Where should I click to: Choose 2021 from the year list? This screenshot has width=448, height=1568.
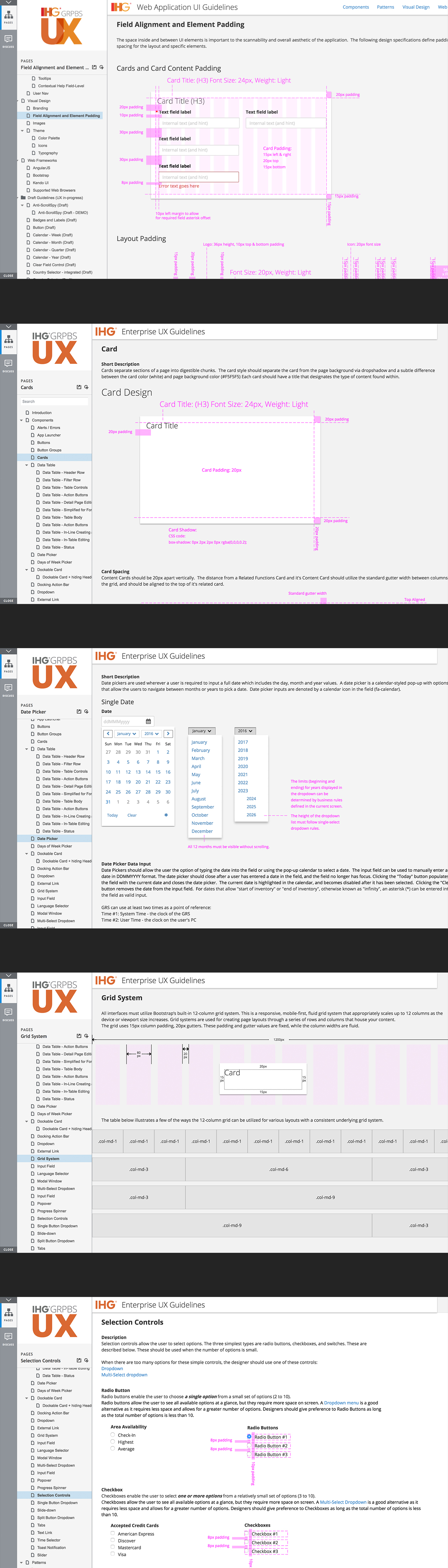pos(243,774)
